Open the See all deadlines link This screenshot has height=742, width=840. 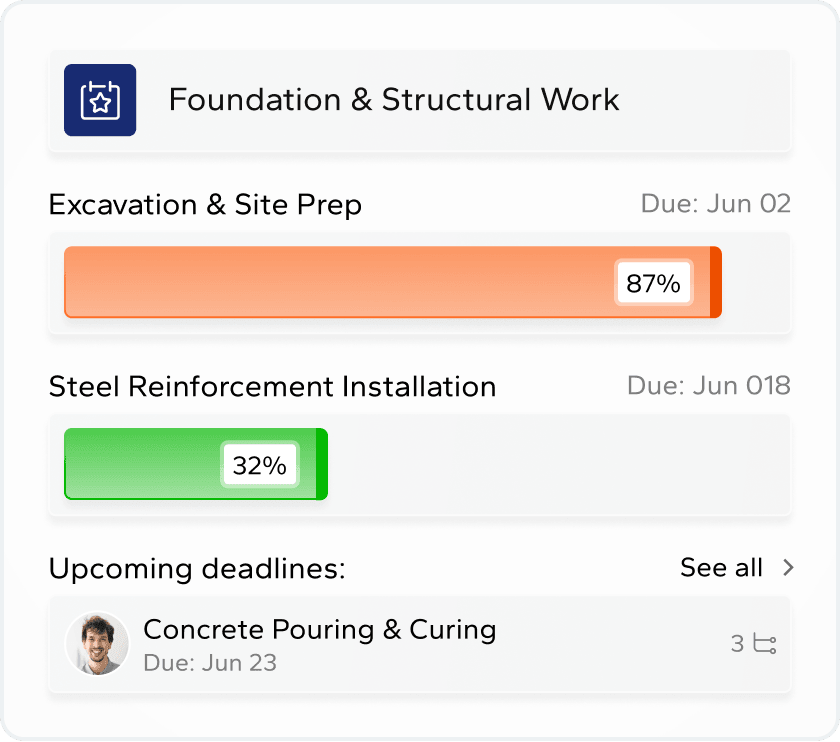pyautogui.click(x=720, y=567)
